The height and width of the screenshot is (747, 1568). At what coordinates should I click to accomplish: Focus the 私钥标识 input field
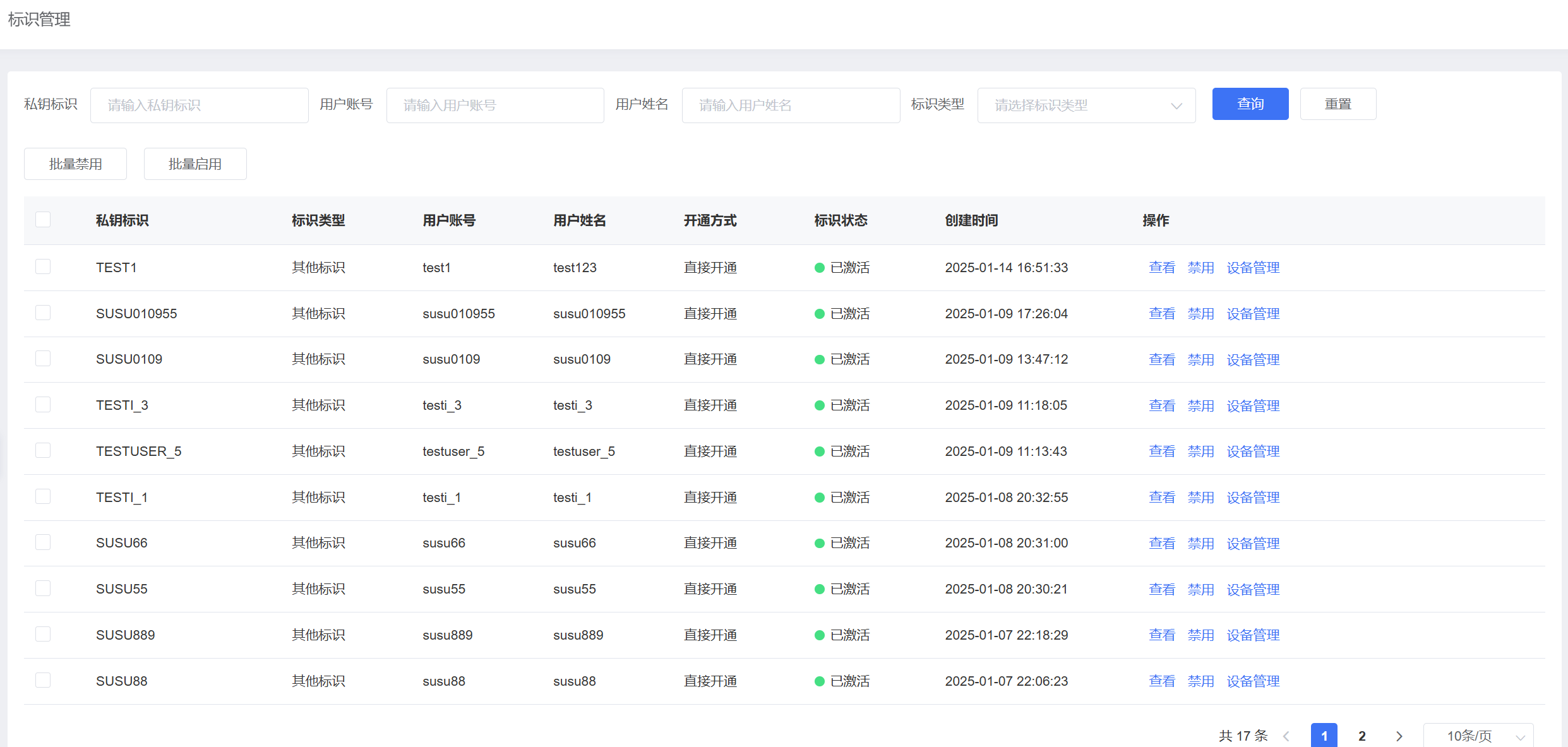pos(200,105)
